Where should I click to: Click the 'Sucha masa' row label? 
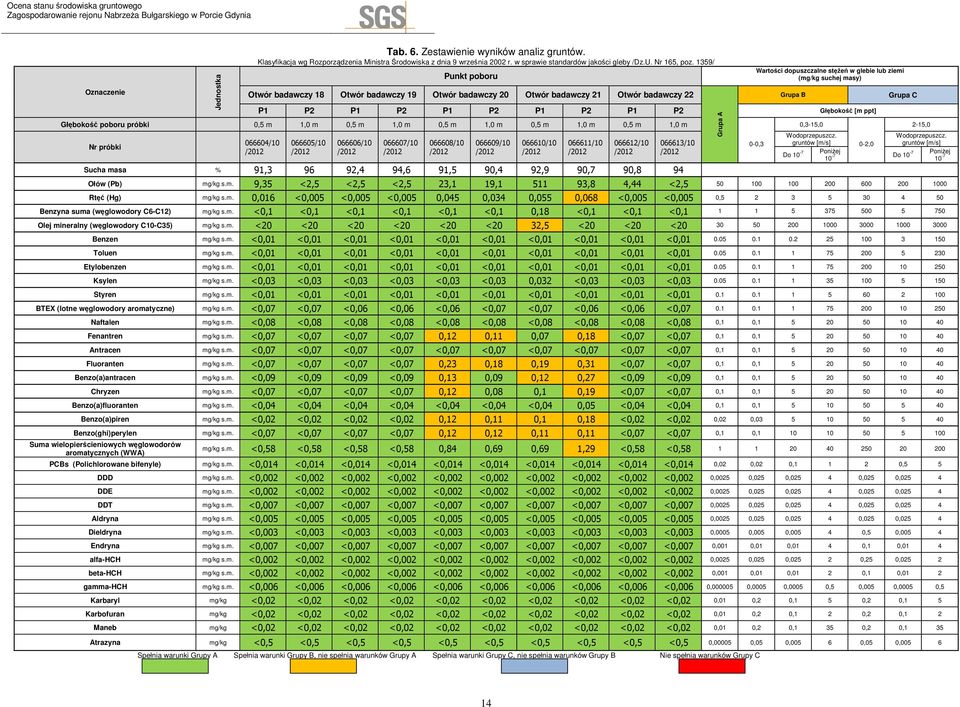tap(105, 170)
